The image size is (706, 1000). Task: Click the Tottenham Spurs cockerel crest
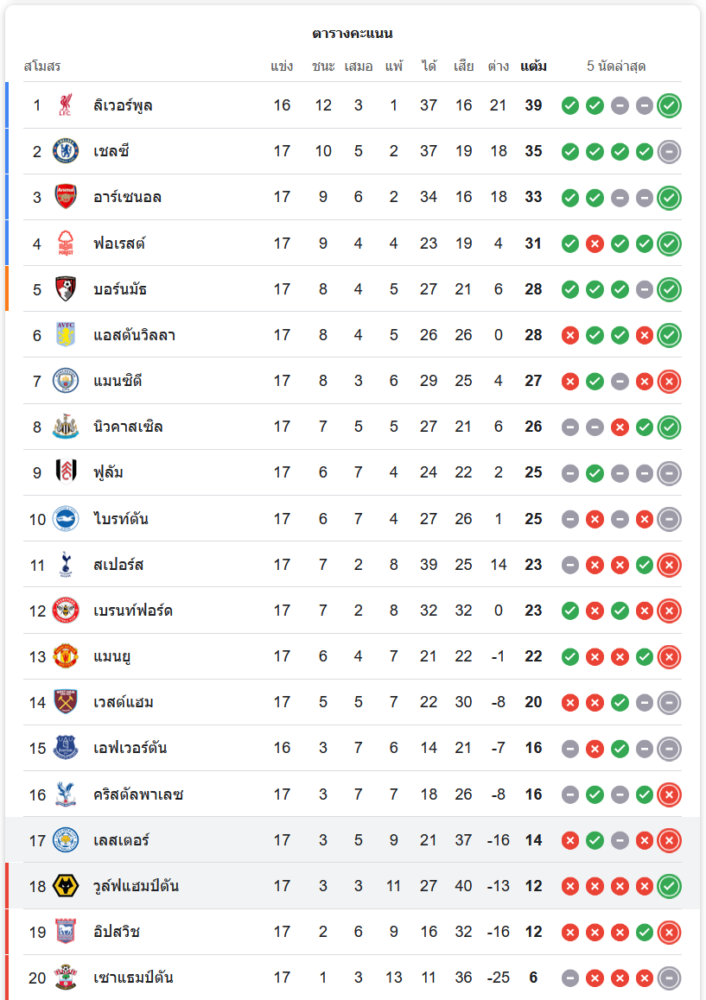coord(65,564)
